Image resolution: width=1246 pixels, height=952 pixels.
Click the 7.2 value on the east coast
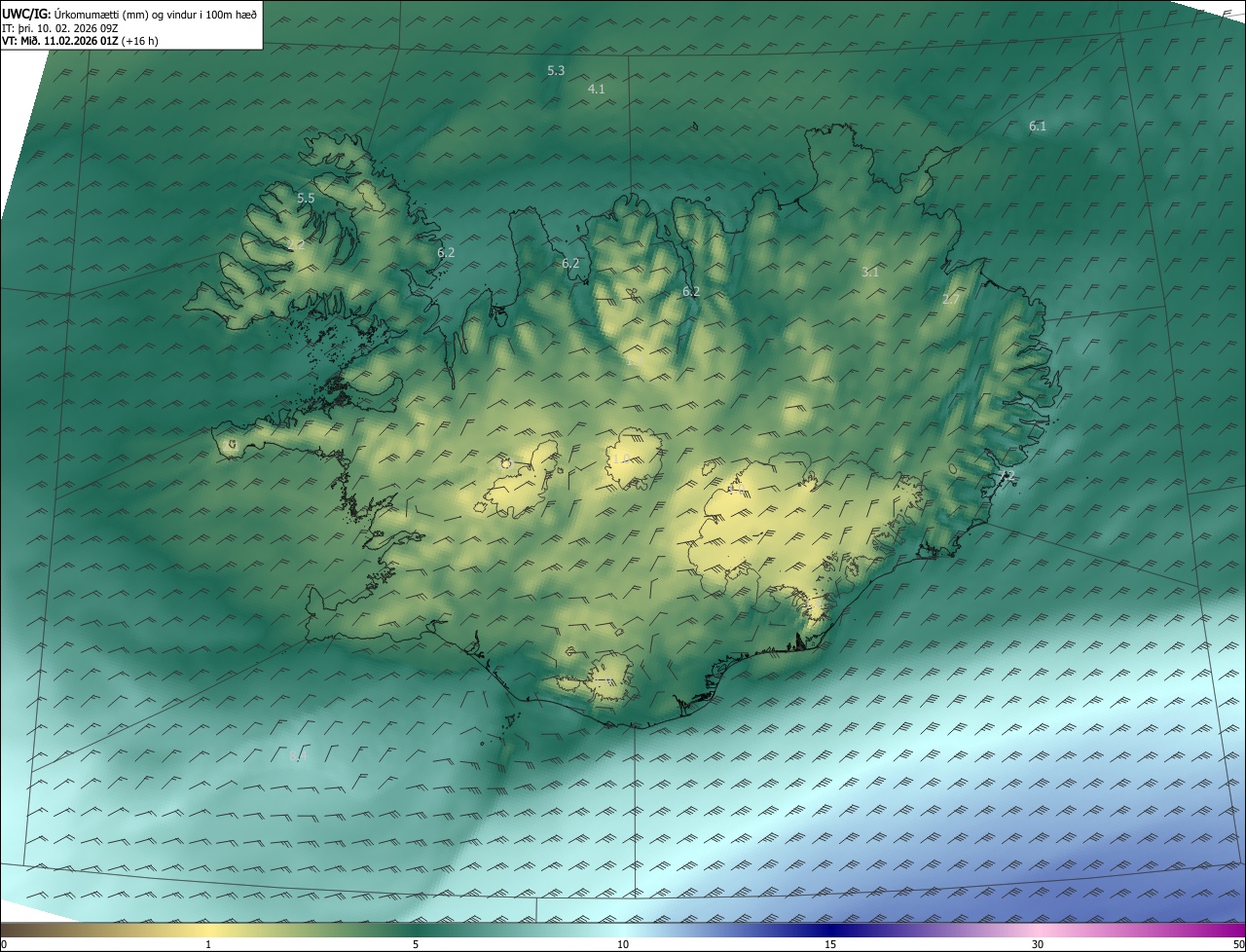1007,477
